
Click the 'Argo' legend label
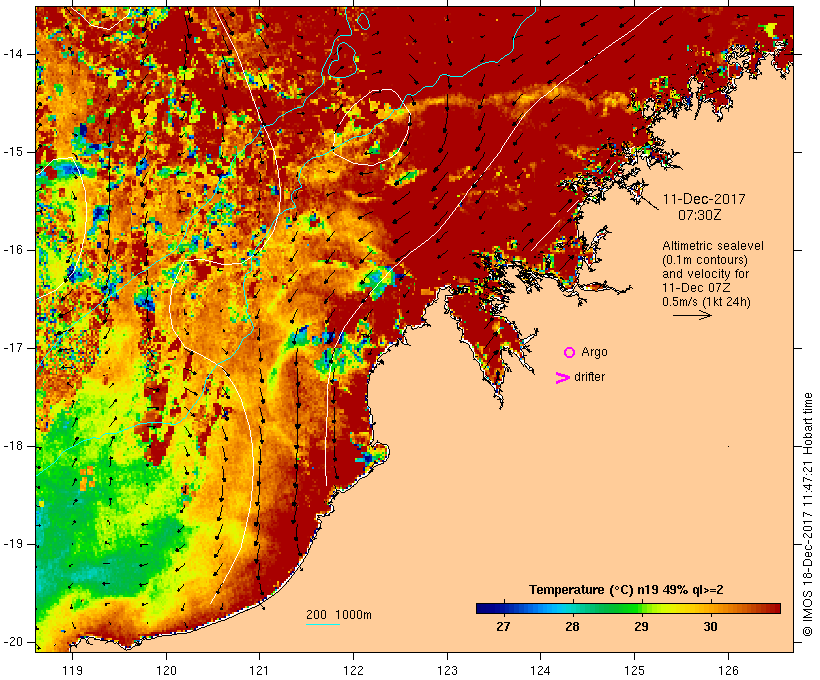pos(595,353)
